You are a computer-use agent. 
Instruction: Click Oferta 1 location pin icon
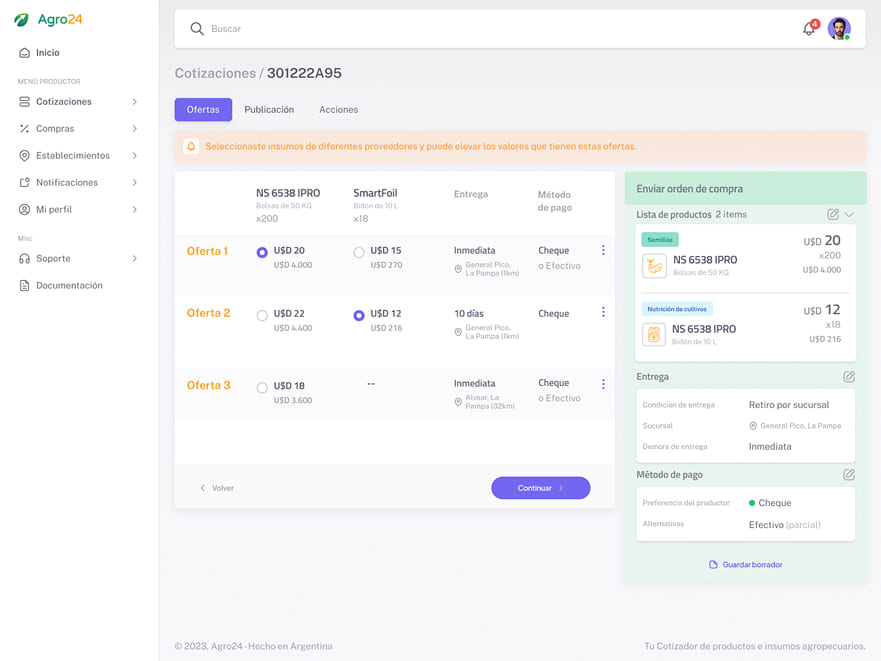pos(458,269)
